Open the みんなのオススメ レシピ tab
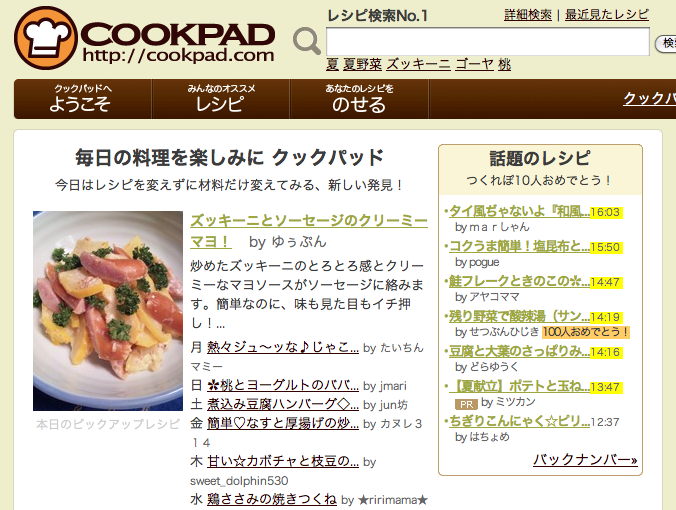This screenshot has height=510, width=676. (x=221, y=99)
